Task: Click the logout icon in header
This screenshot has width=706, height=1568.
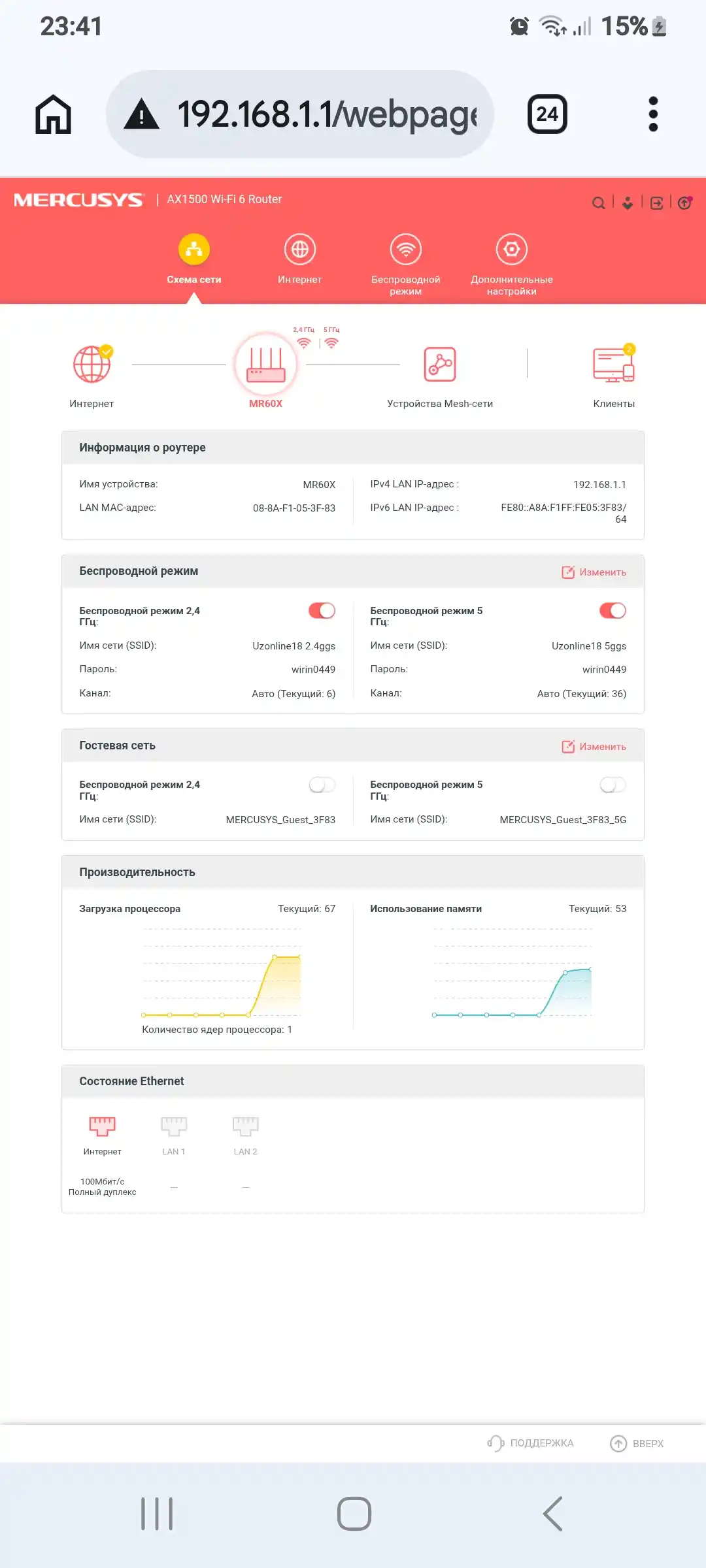Action: [x=656, y=203]
